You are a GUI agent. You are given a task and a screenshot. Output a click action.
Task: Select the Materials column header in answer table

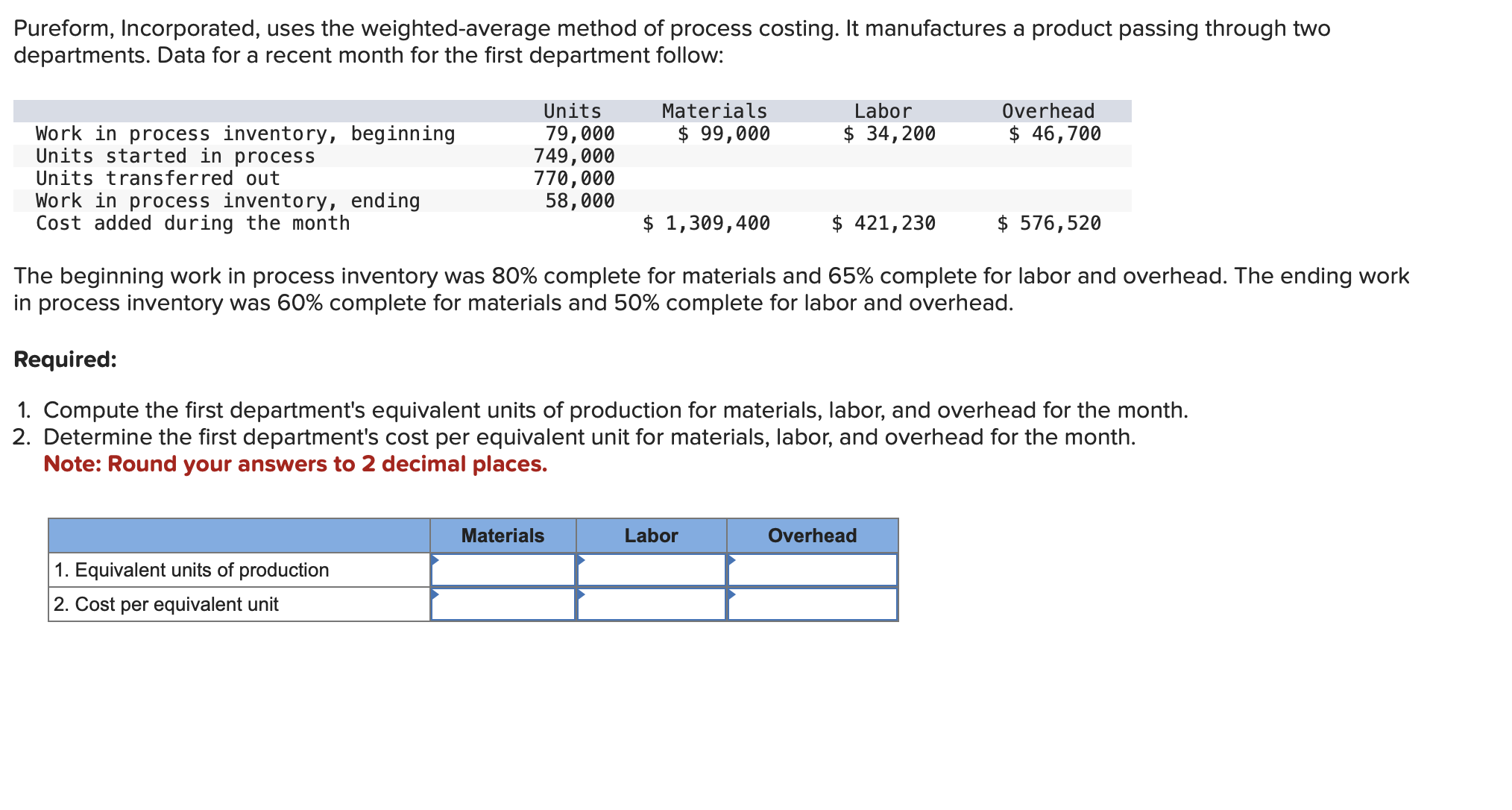click(503, 534)
